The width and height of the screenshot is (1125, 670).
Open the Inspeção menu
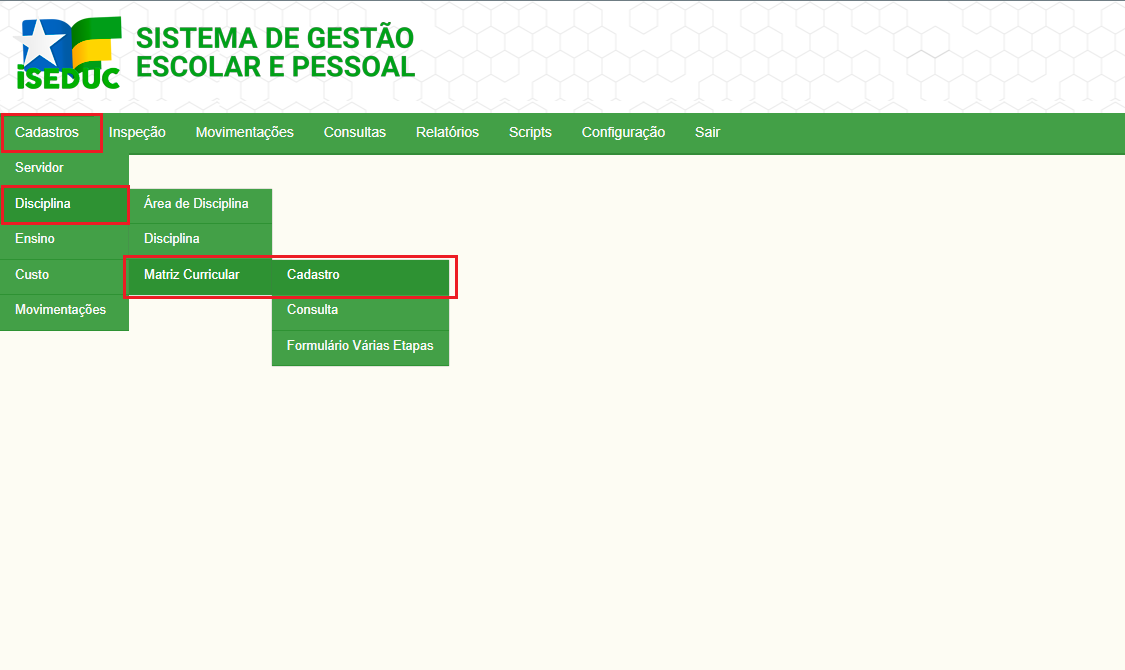[x=137, y=132]
